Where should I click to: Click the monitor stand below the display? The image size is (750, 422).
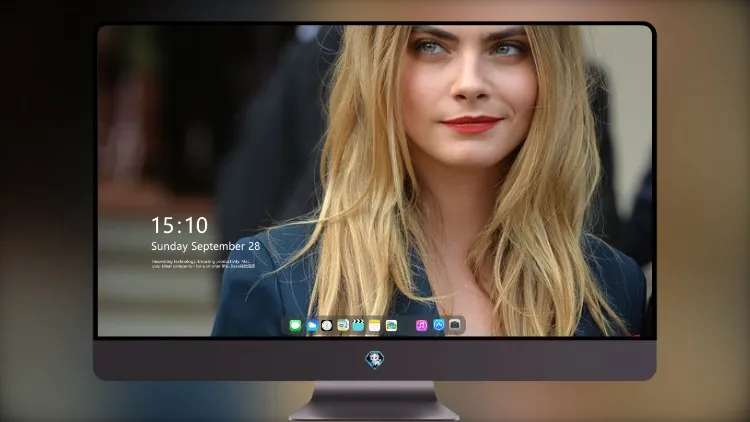374,401
